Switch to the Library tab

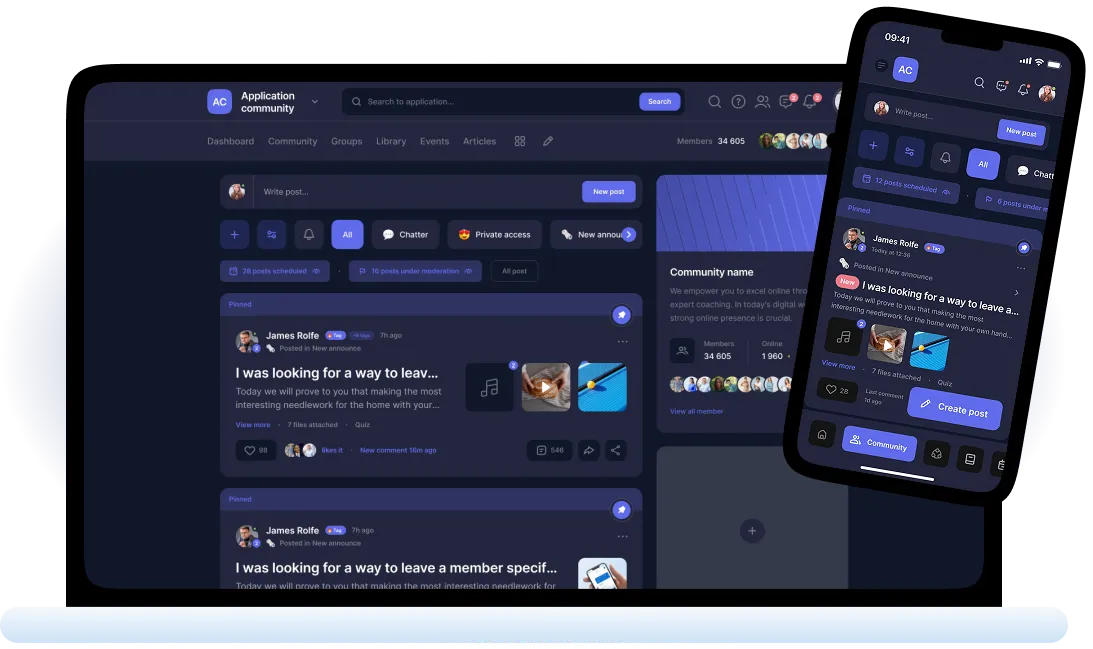(x=391, y=142)
